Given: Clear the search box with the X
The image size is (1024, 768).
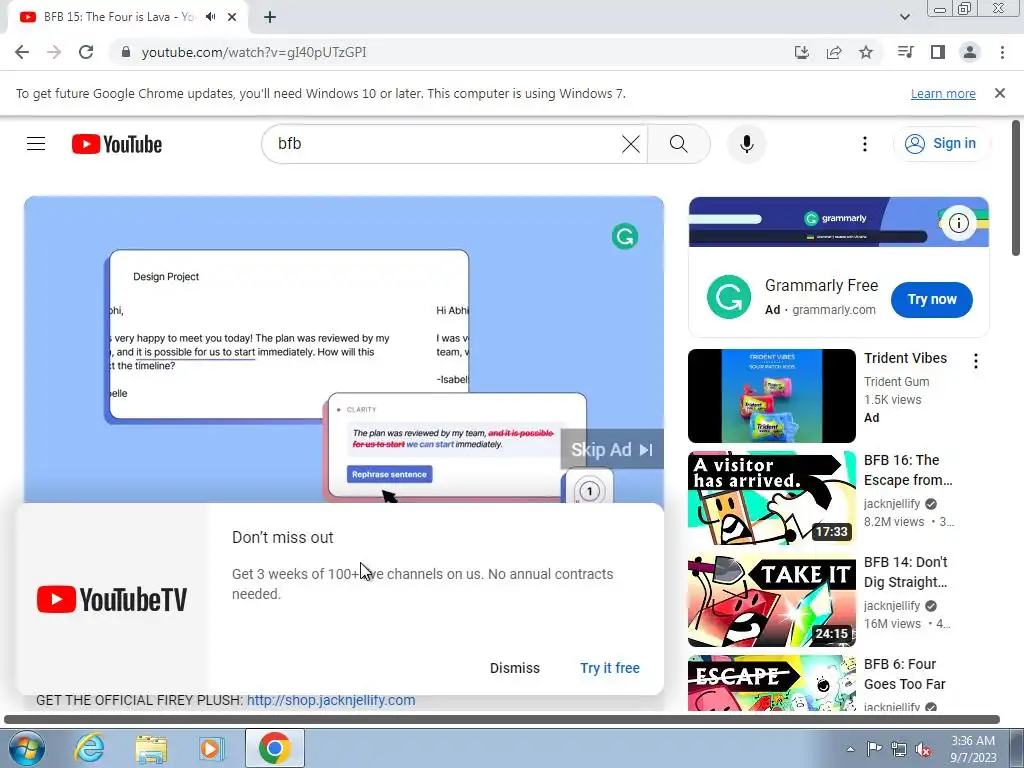Looking at the screenshot, I should coord(631,144).
